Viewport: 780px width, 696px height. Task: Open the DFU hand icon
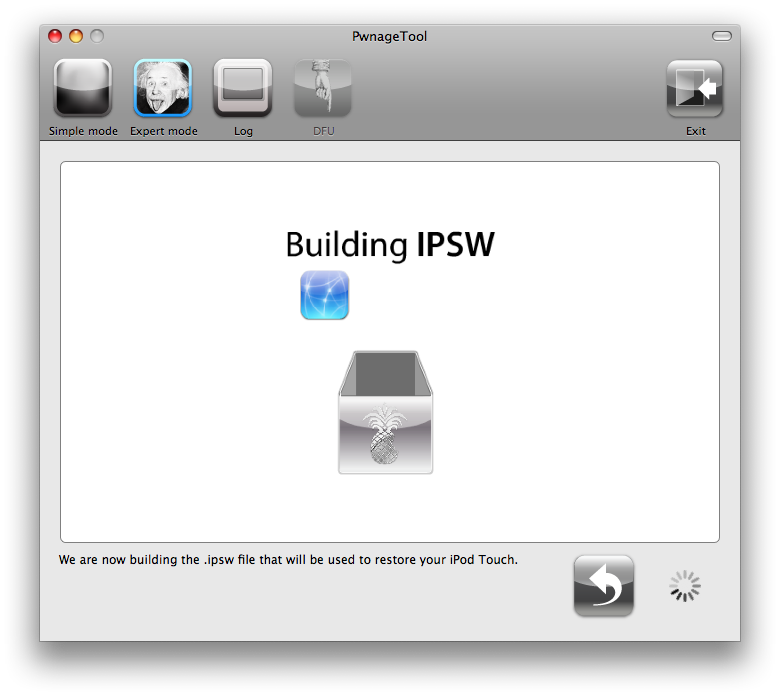coord(323,88)
